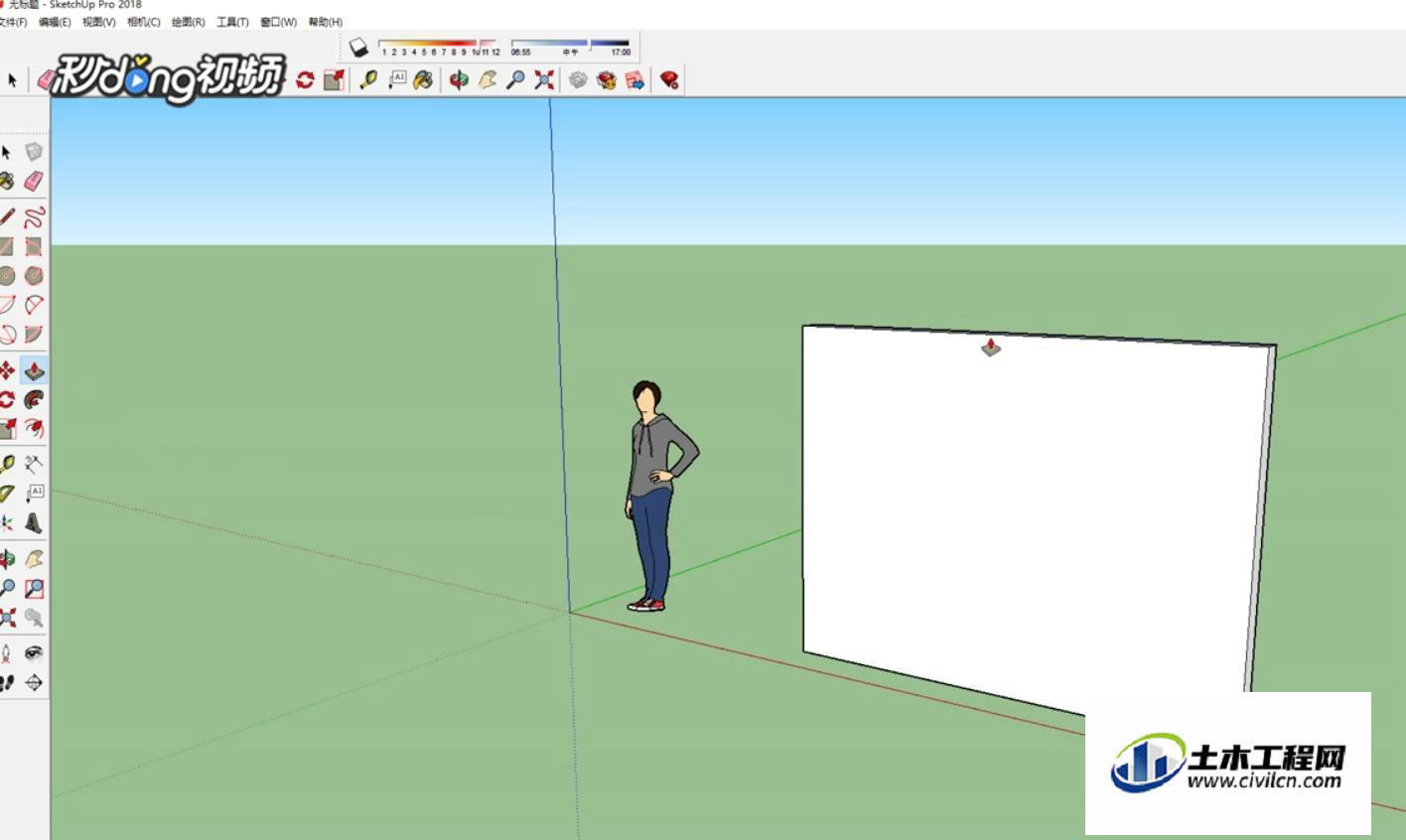The height and width of the screenshot is (840, 1406).
Task: Choose the Text tool in the top toolbar
Action: pos(396,80)
